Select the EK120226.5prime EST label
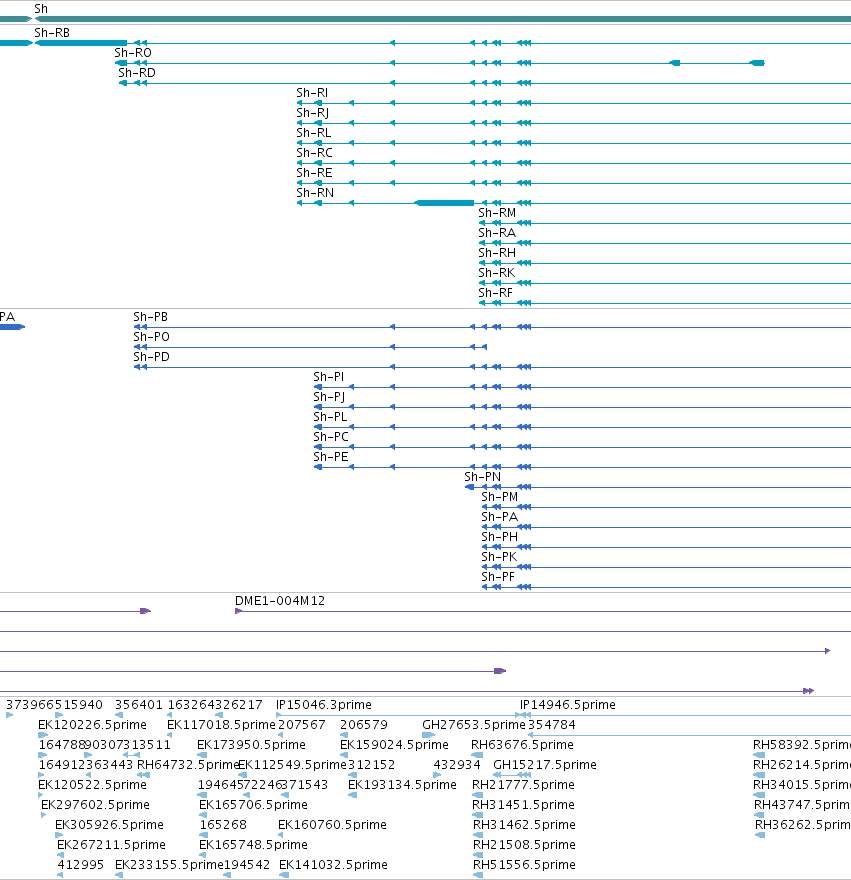The image size is (851, 880). pyautogui.click(x=92, y=725)
